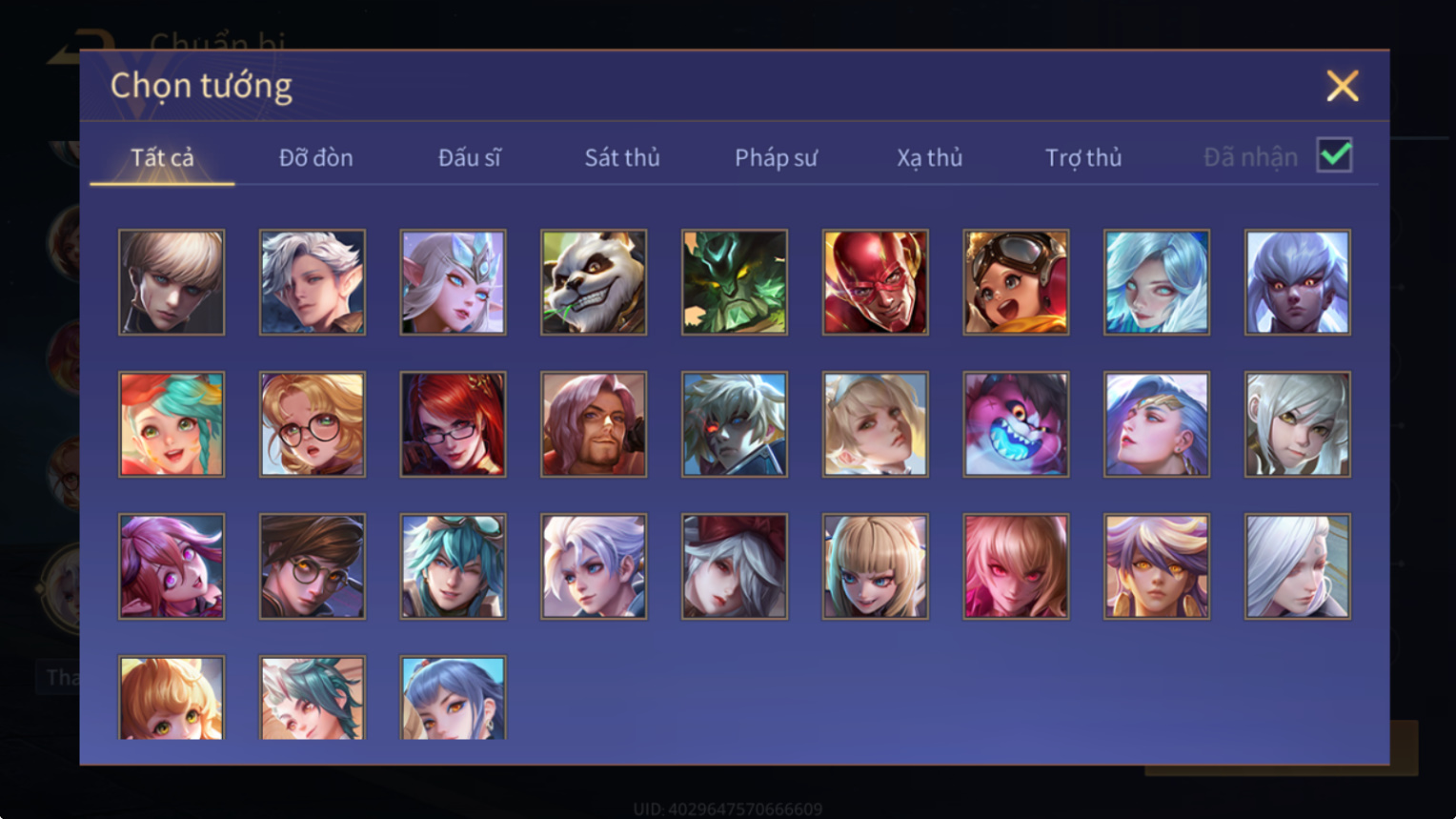This screenshot has width=1456, height=819.
Task: Choose the bearded man with pink hair
Action: (x=594, y=424)
